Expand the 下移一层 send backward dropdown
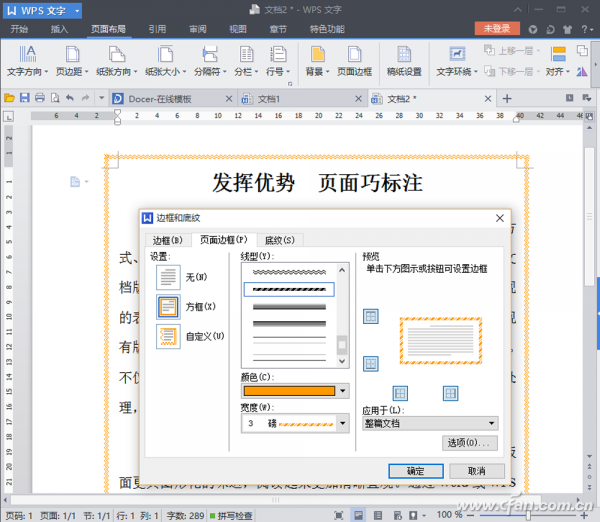 pyautogui.click(x=539, y=71)
